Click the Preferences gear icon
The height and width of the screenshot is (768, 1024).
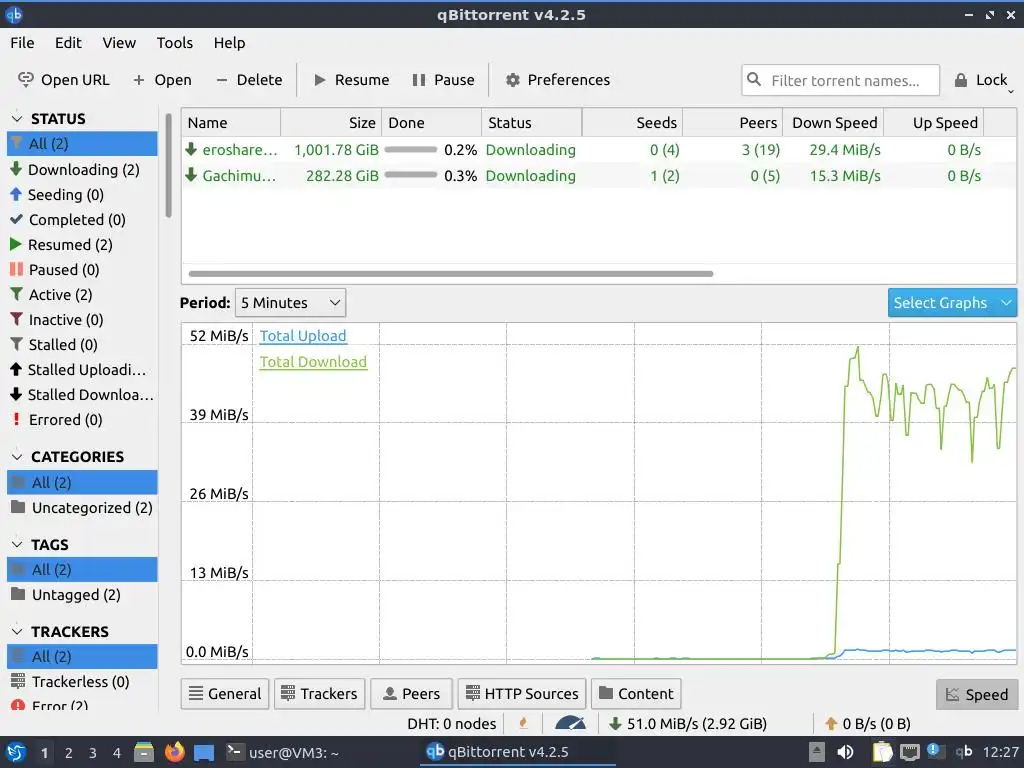click(513, 80)
